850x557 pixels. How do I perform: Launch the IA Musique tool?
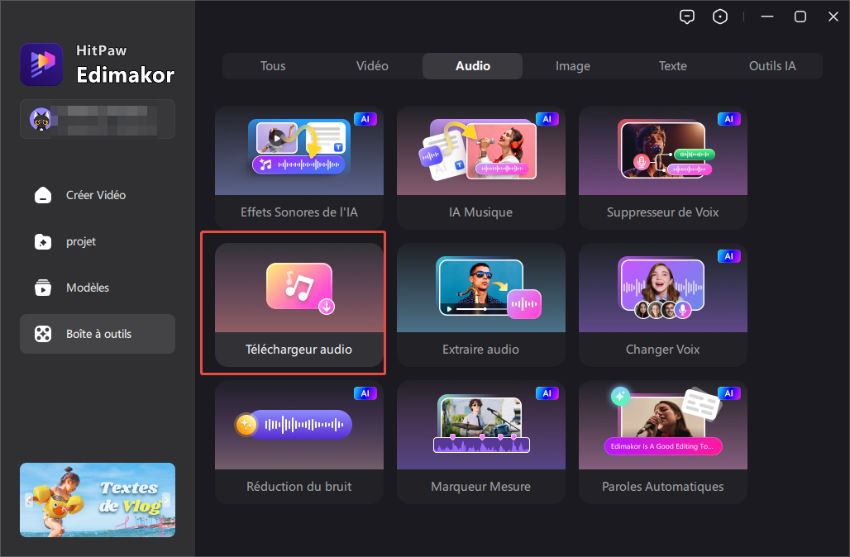coord(481,167)
